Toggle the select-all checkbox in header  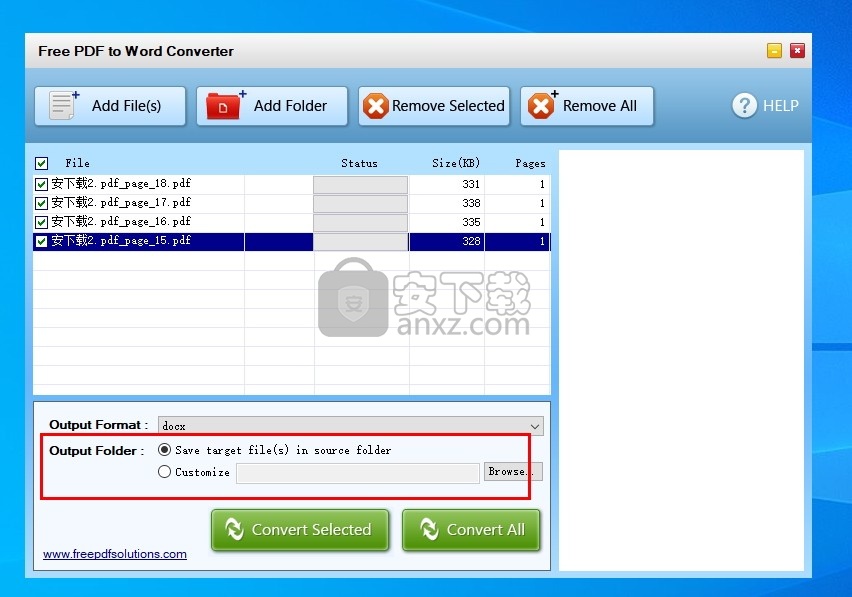[x=41, y=163]
